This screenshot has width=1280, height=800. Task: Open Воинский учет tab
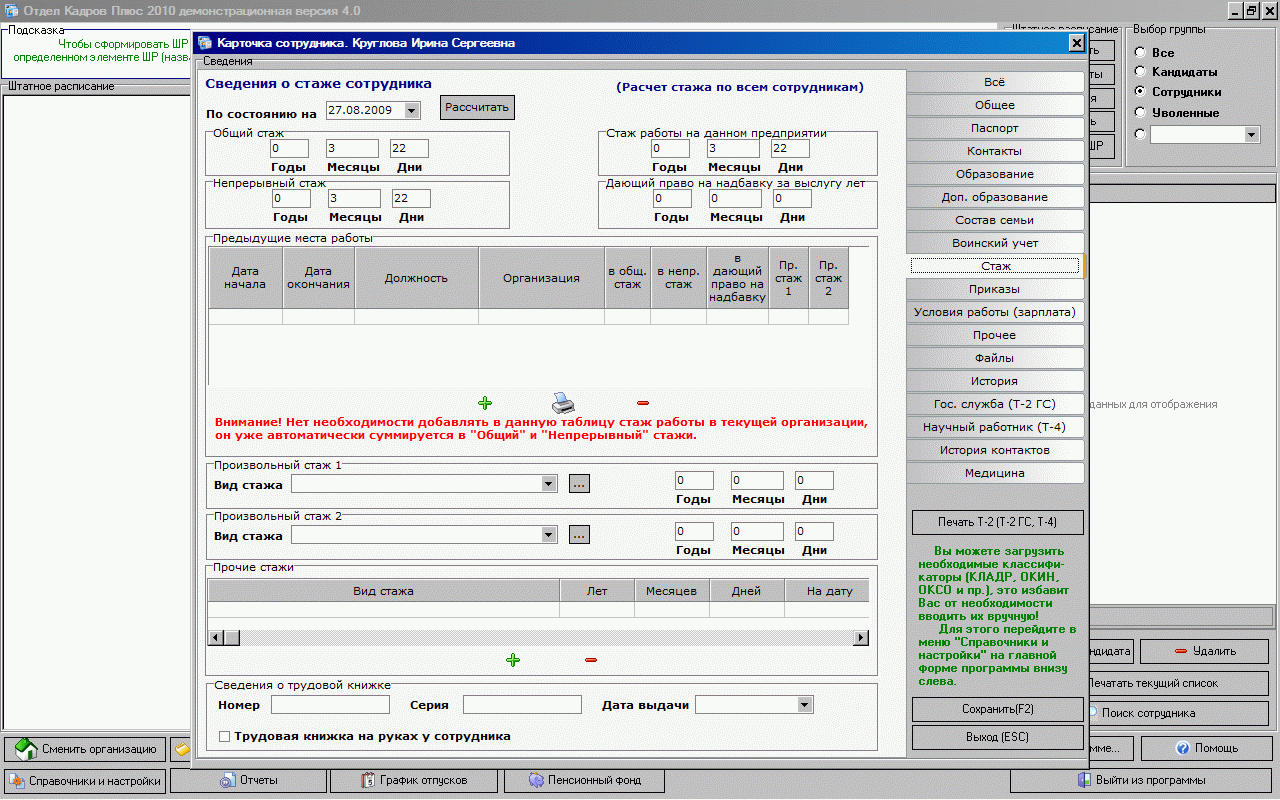(995, 243)
